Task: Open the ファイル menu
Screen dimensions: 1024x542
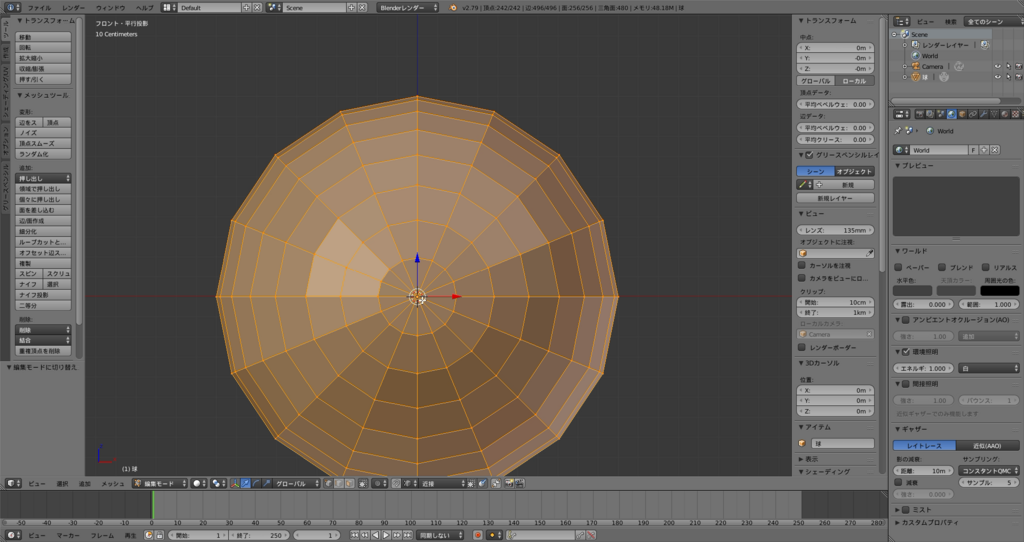Action: point(39,7)
